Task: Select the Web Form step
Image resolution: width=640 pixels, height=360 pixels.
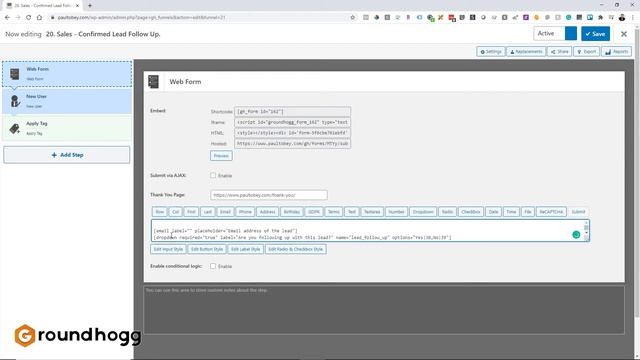Action: click(x=67, y=74)
